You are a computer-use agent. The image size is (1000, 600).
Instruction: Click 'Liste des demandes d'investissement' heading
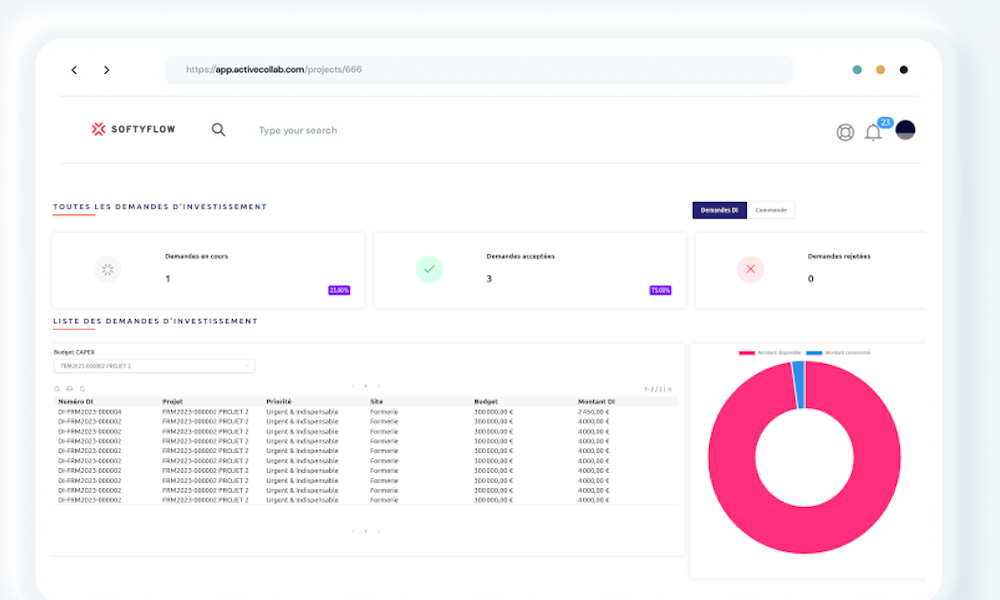pos(156,321)
